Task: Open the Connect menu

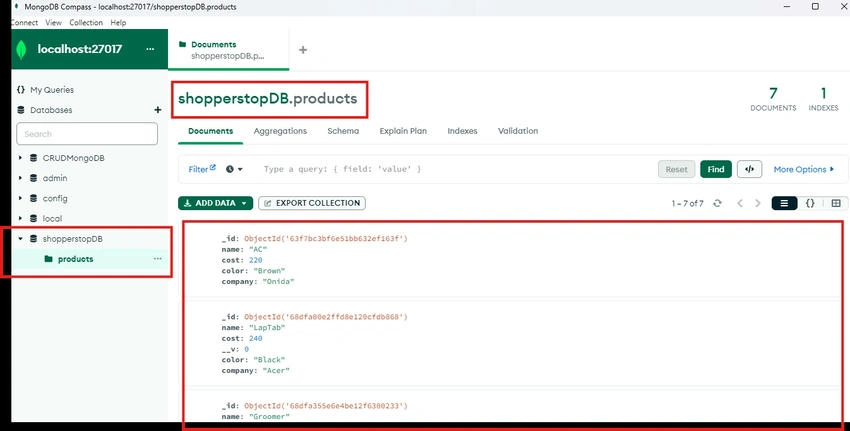Action: [x=24, y=23]
